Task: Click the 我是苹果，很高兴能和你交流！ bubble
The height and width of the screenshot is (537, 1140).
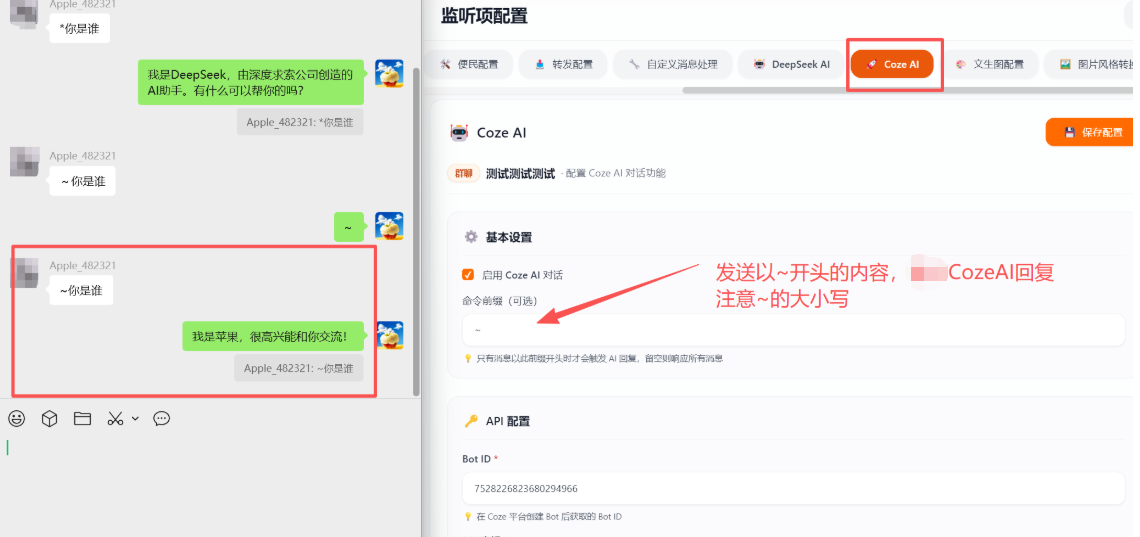Action: click(273, 336)
